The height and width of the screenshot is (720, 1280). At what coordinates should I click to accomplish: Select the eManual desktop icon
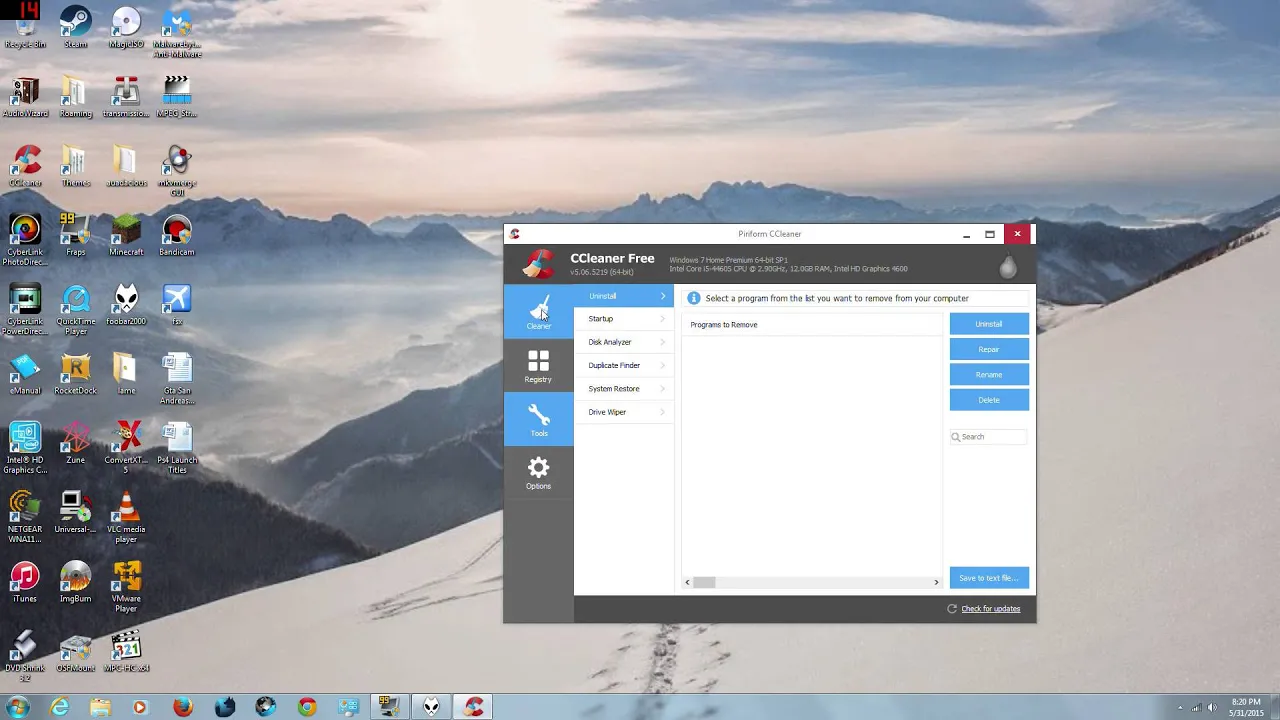pyautogui.click(x=25, y=374)
